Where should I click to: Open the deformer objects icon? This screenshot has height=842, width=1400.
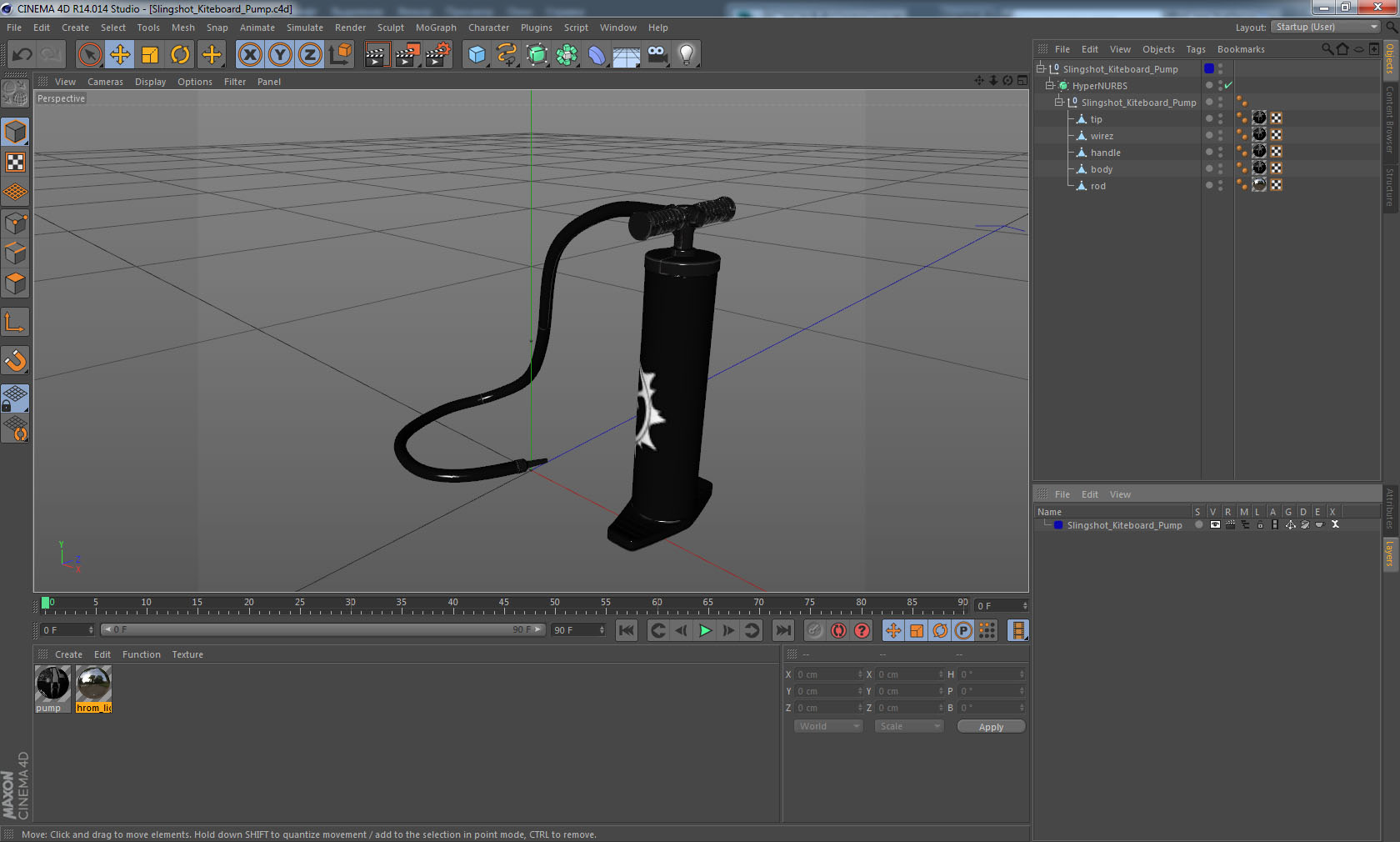click(x=597, y=55)
